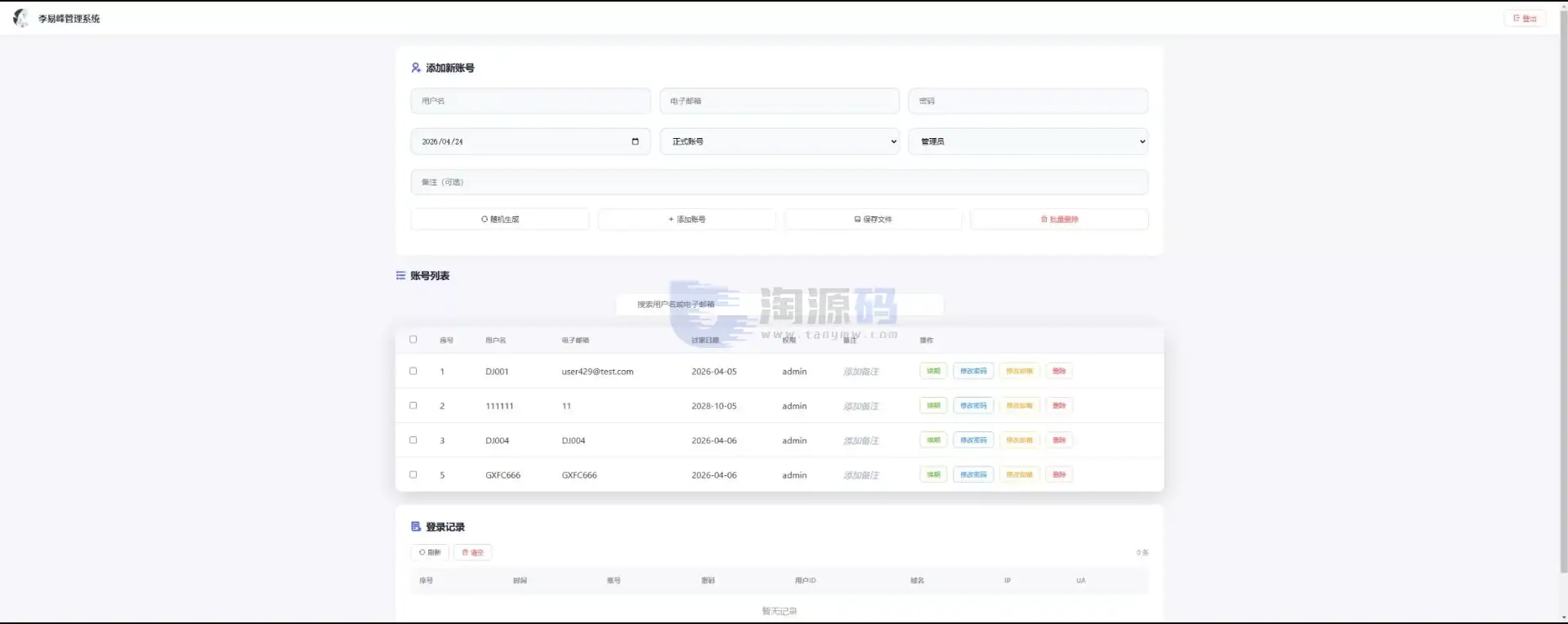The height and width of the screenshot is (624, 1568).
Task: Click yellow 修改邮箱 button for GXFC666
Action: (x=1019, y=475)
